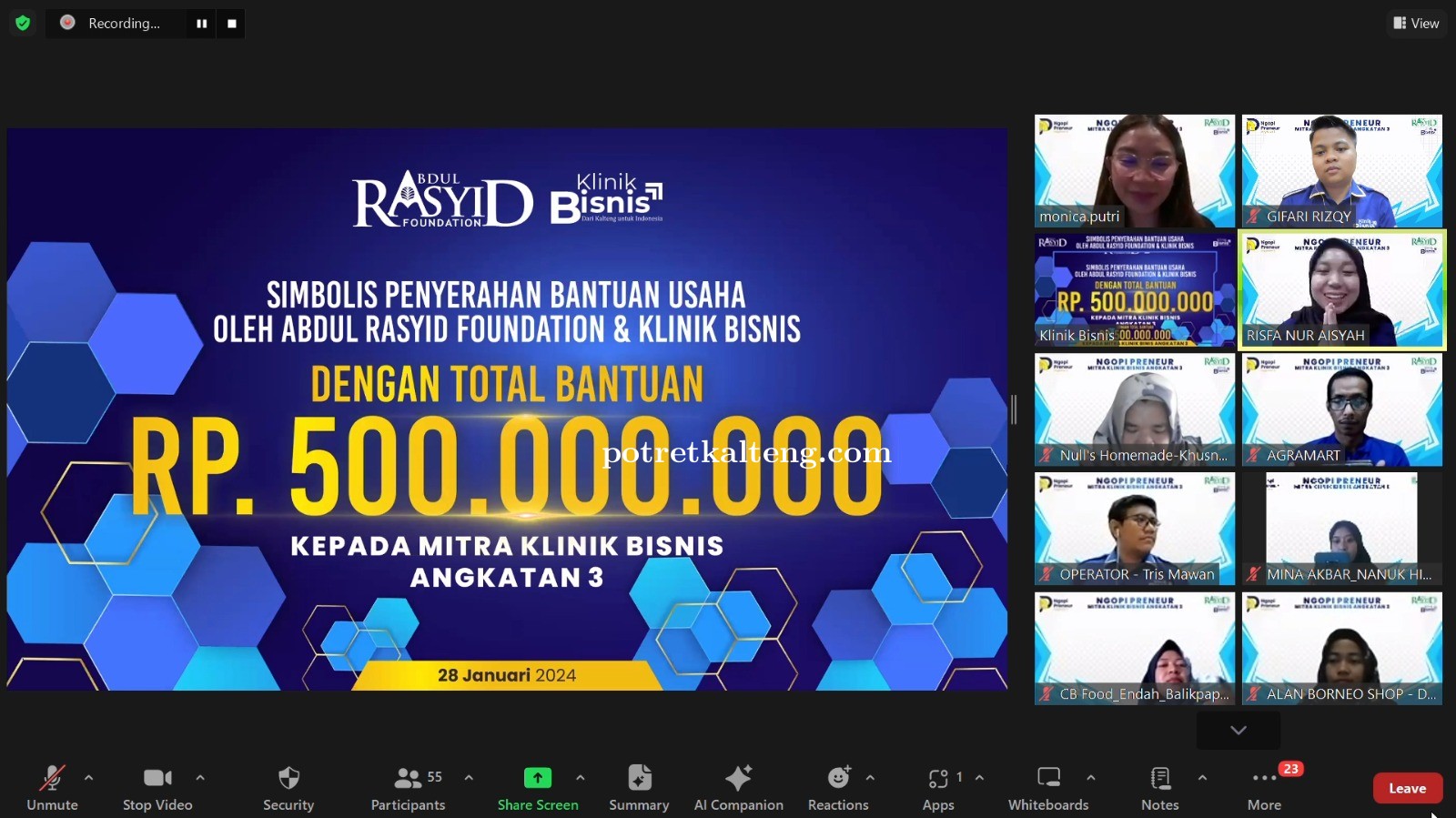
Task: Click the green encryption shield icon
Action: [23, 23]
